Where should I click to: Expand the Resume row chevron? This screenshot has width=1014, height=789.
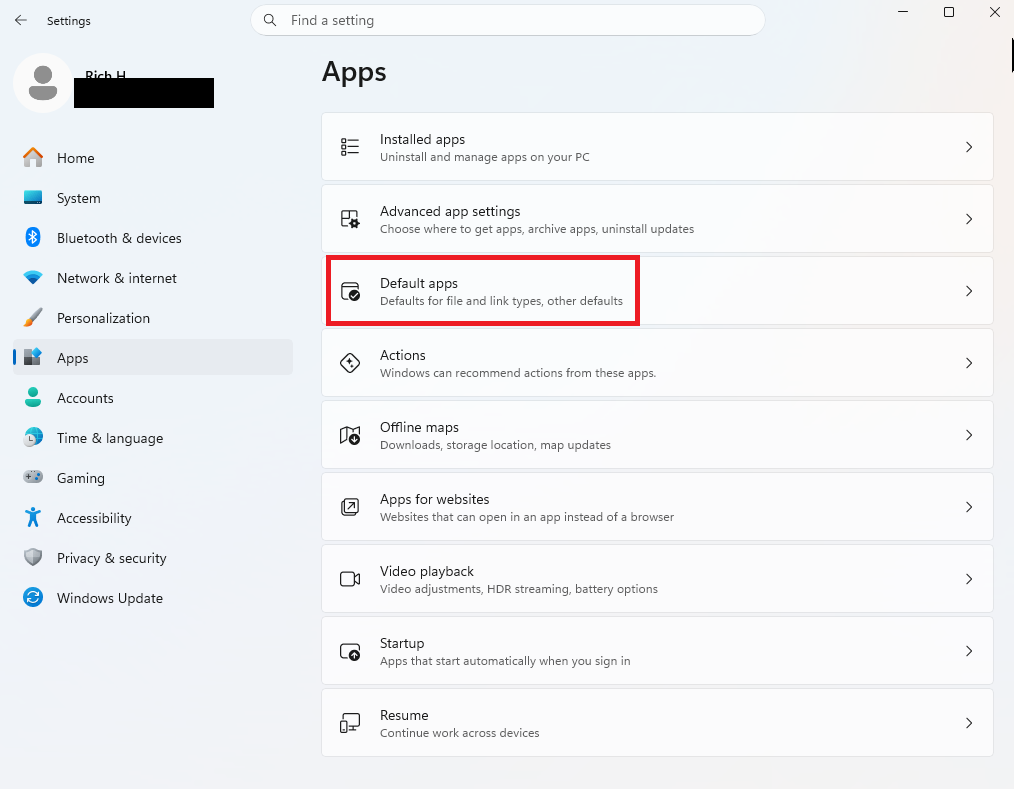coord(969,723)
